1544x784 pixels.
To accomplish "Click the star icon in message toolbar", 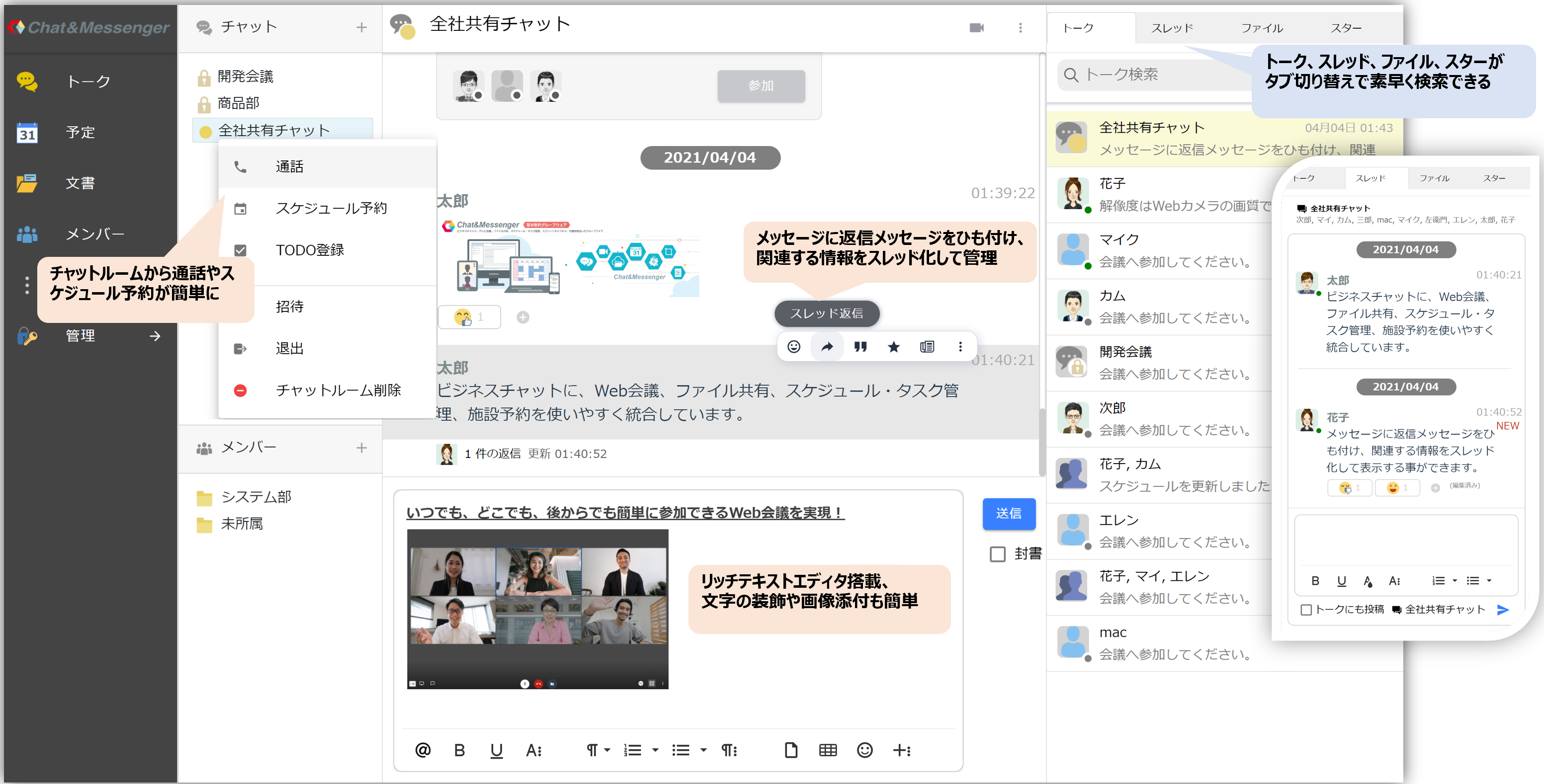I will point(893,347).
